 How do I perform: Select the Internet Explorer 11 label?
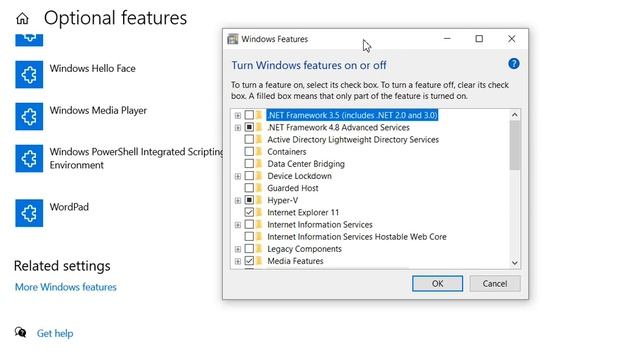click(303, 213)
